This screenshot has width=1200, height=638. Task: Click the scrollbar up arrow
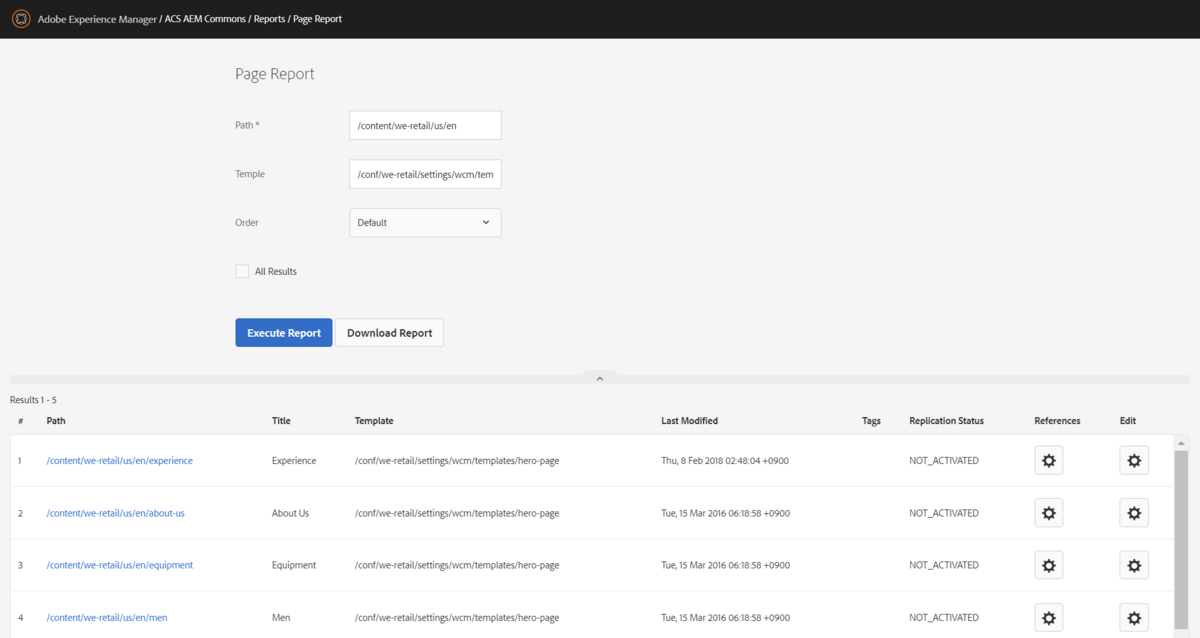(x=1181, y=442)
